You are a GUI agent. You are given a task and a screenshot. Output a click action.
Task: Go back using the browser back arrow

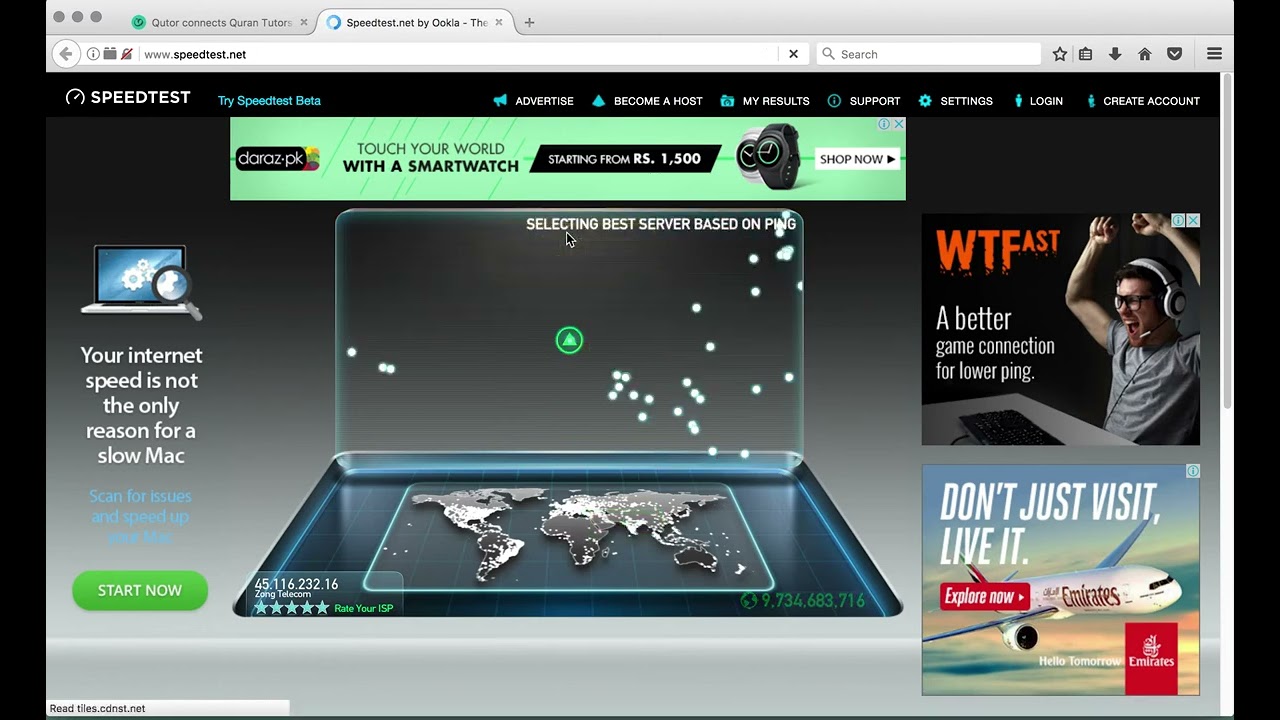pos(66,54)
